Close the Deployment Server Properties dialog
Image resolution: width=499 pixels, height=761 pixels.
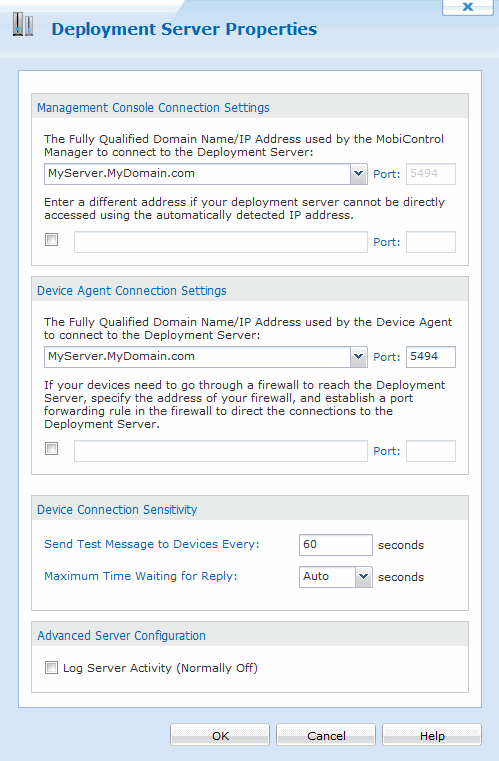point(468,7)
